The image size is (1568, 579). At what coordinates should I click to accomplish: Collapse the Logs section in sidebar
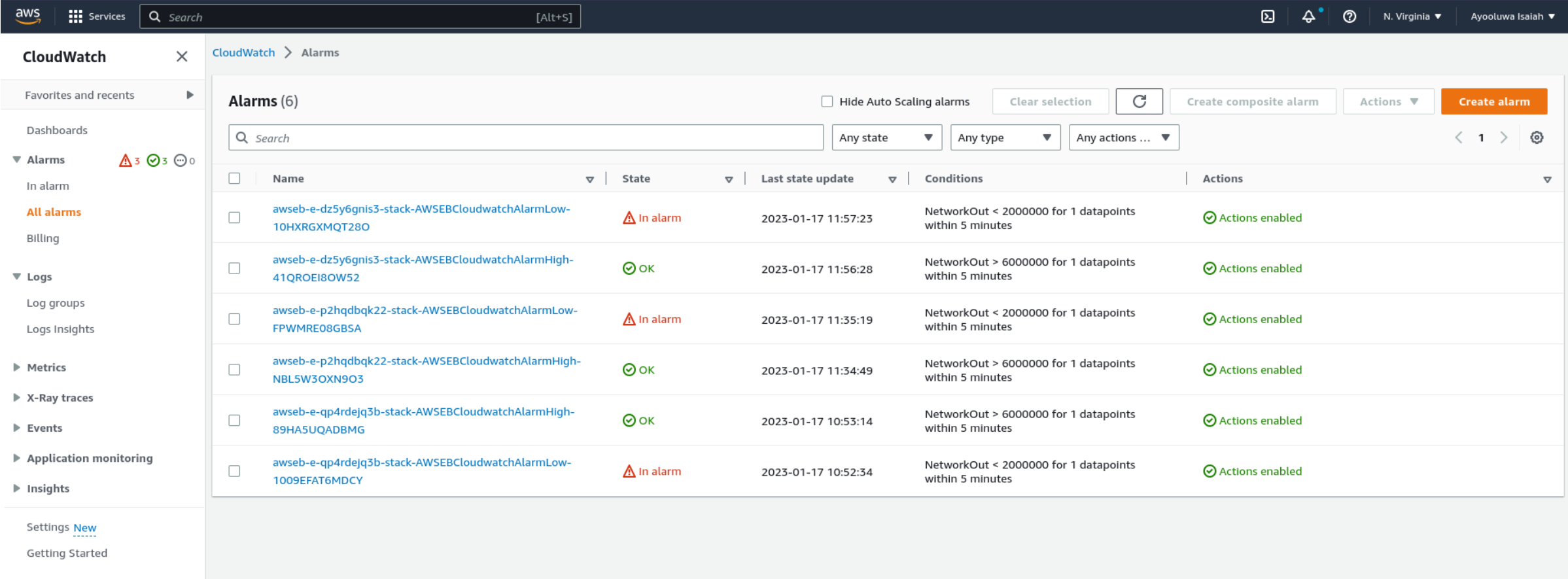(17, 277)
